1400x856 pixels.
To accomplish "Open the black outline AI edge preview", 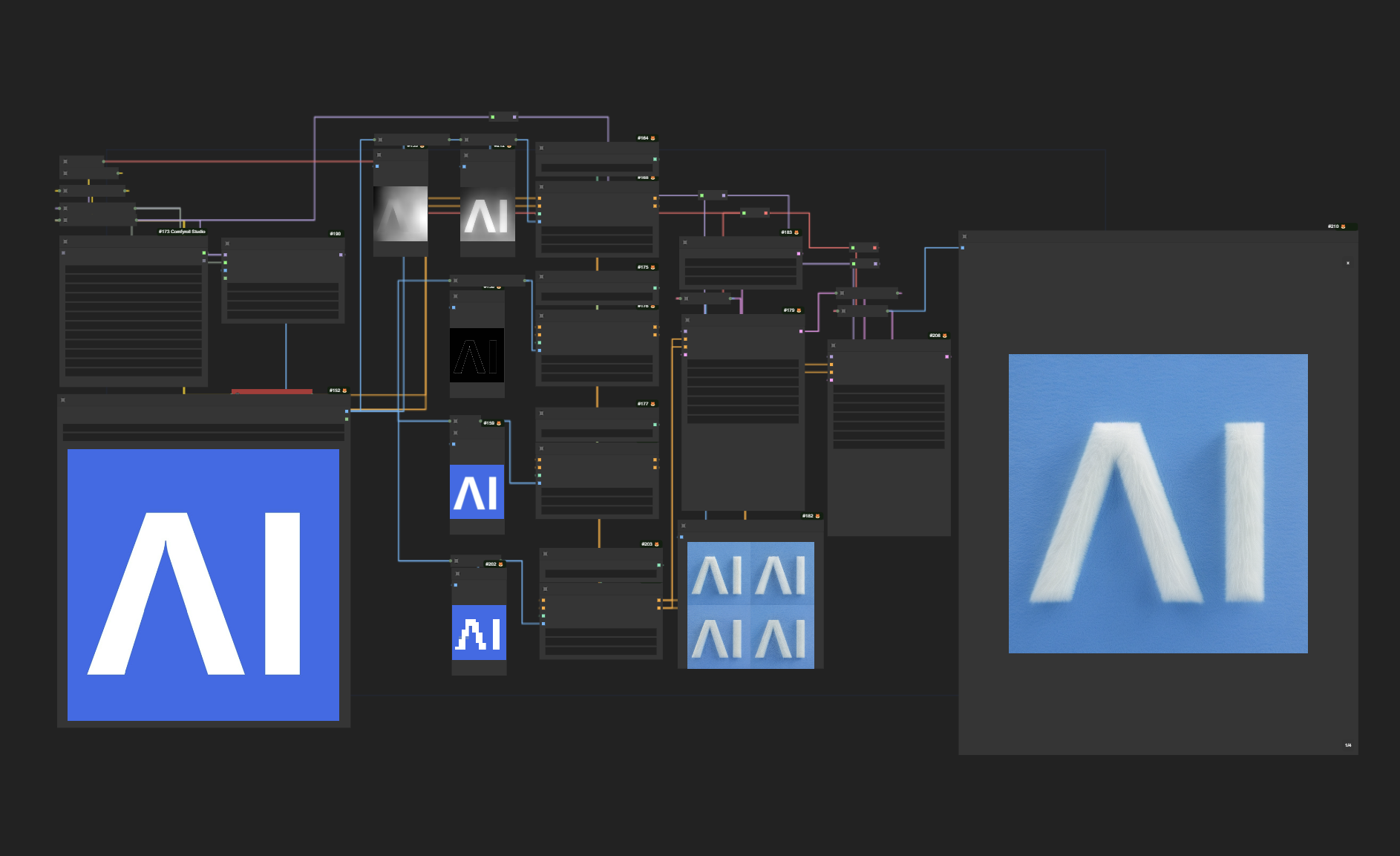I will [x=477, y=356].
